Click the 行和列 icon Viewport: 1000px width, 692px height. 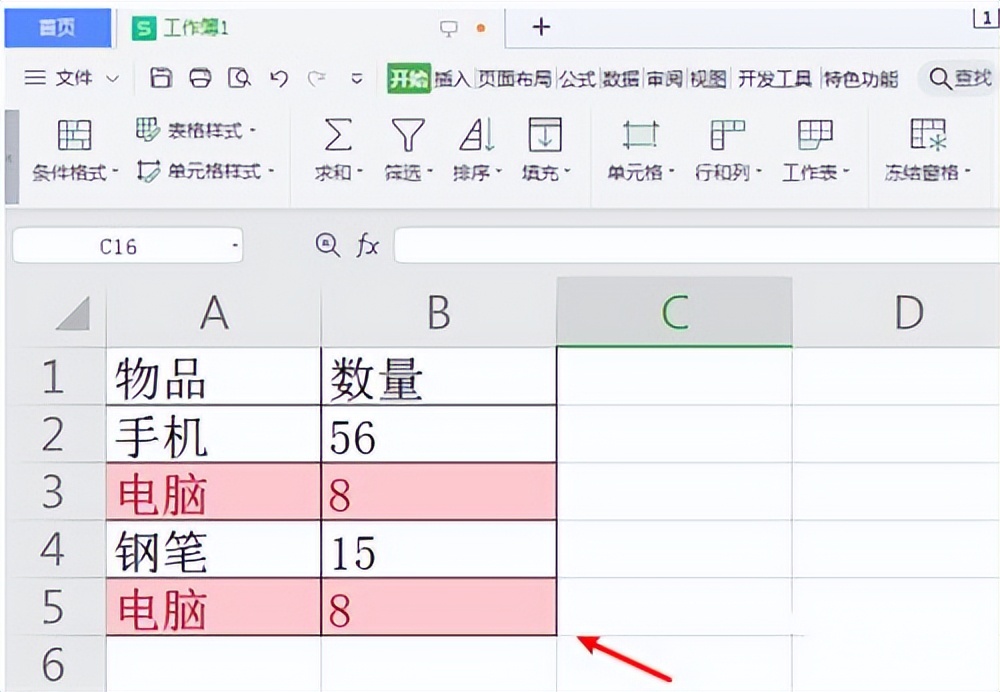728,135
